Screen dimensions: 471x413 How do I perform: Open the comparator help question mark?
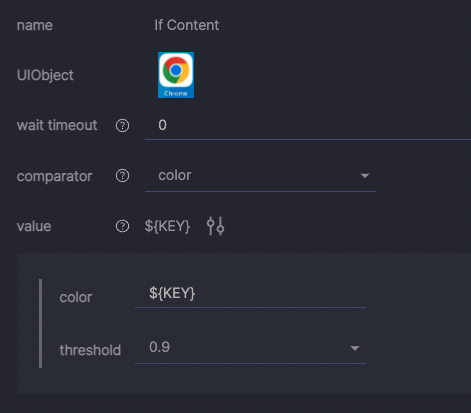(122, 176)
